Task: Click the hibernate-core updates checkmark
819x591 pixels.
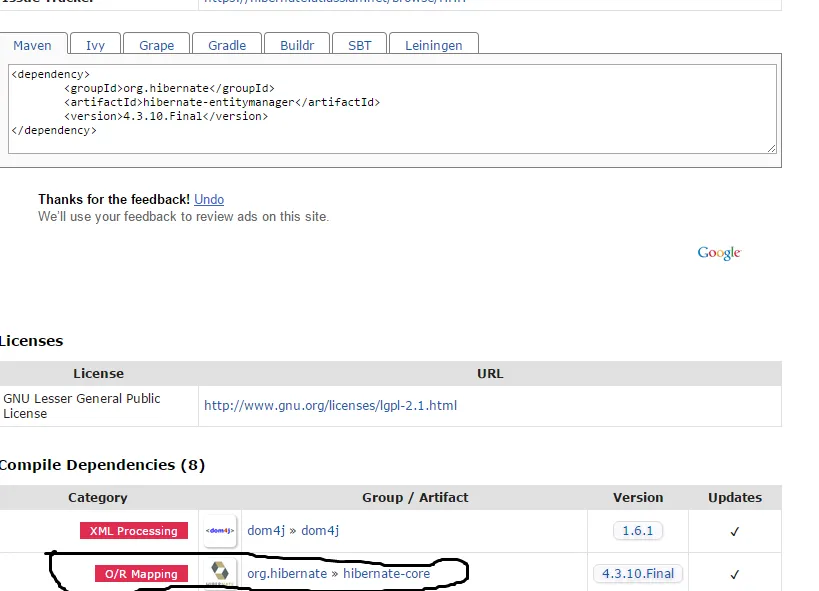Action: pos(734,574)
